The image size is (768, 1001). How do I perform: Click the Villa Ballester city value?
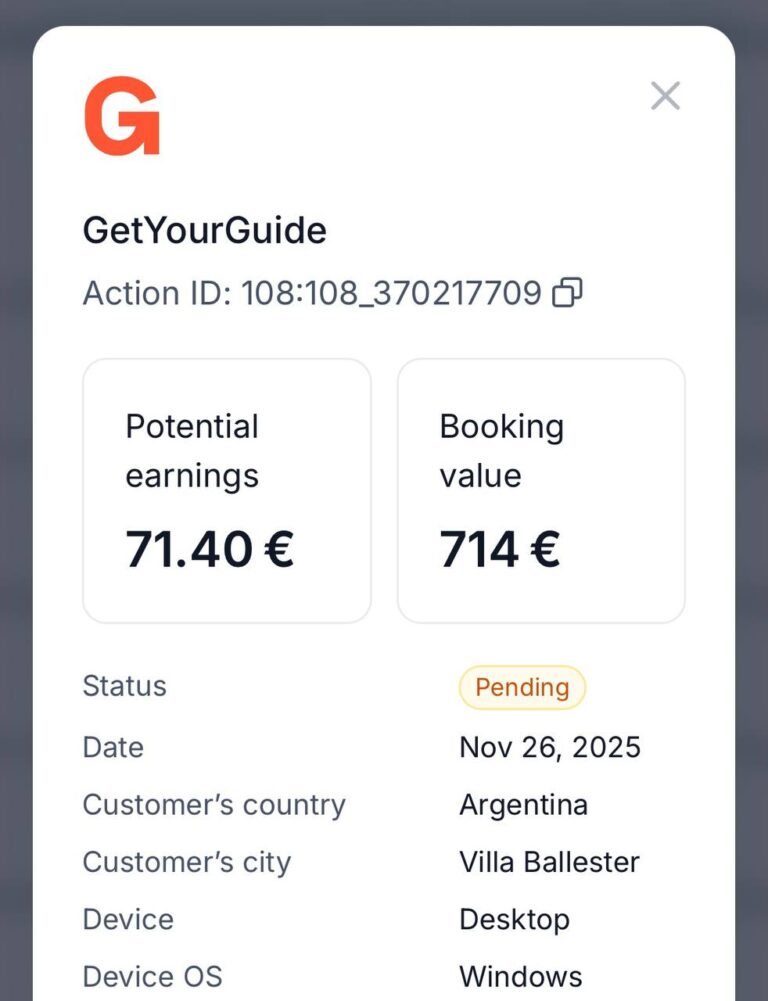549,862
